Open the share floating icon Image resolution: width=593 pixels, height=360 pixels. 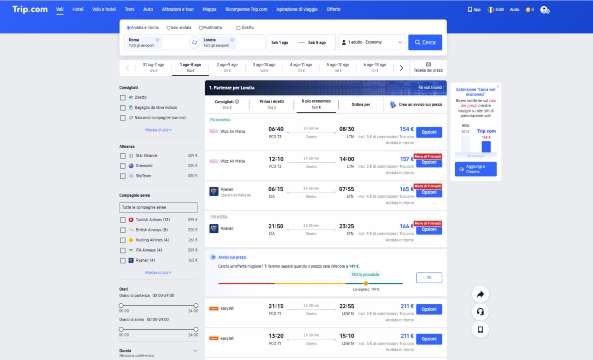tap(480, 295)
